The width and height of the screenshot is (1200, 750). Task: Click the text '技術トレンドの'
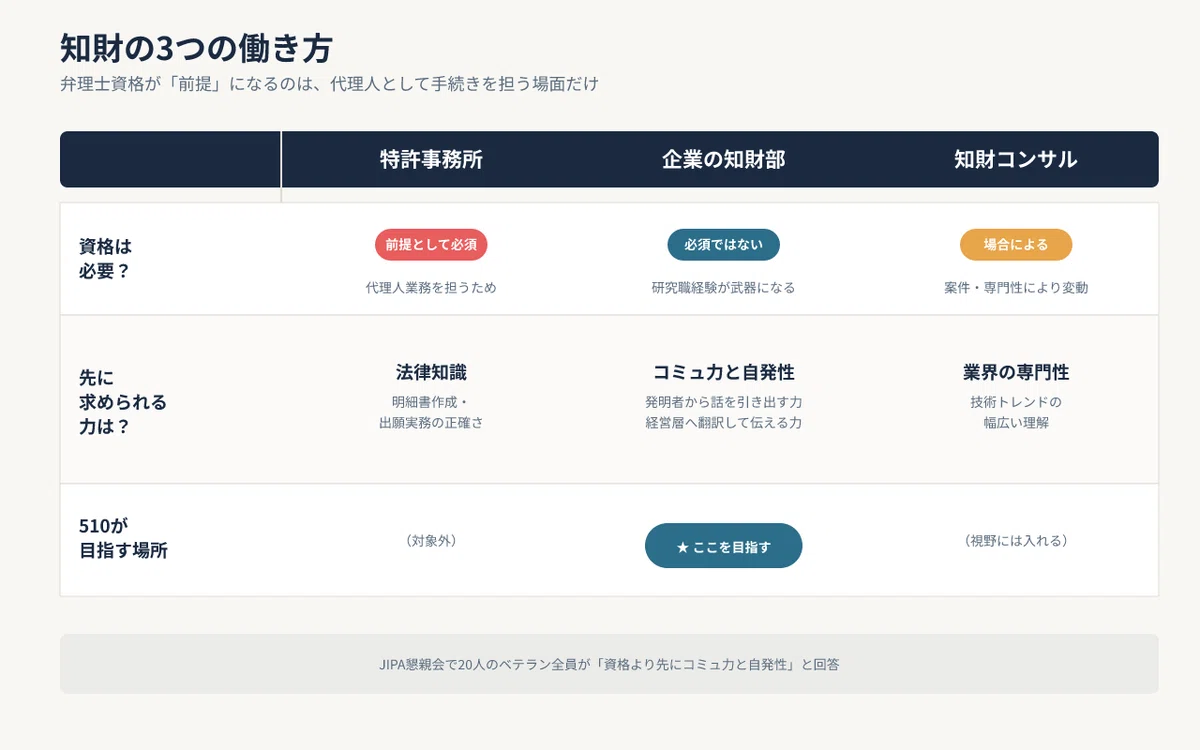point(1016,402)
